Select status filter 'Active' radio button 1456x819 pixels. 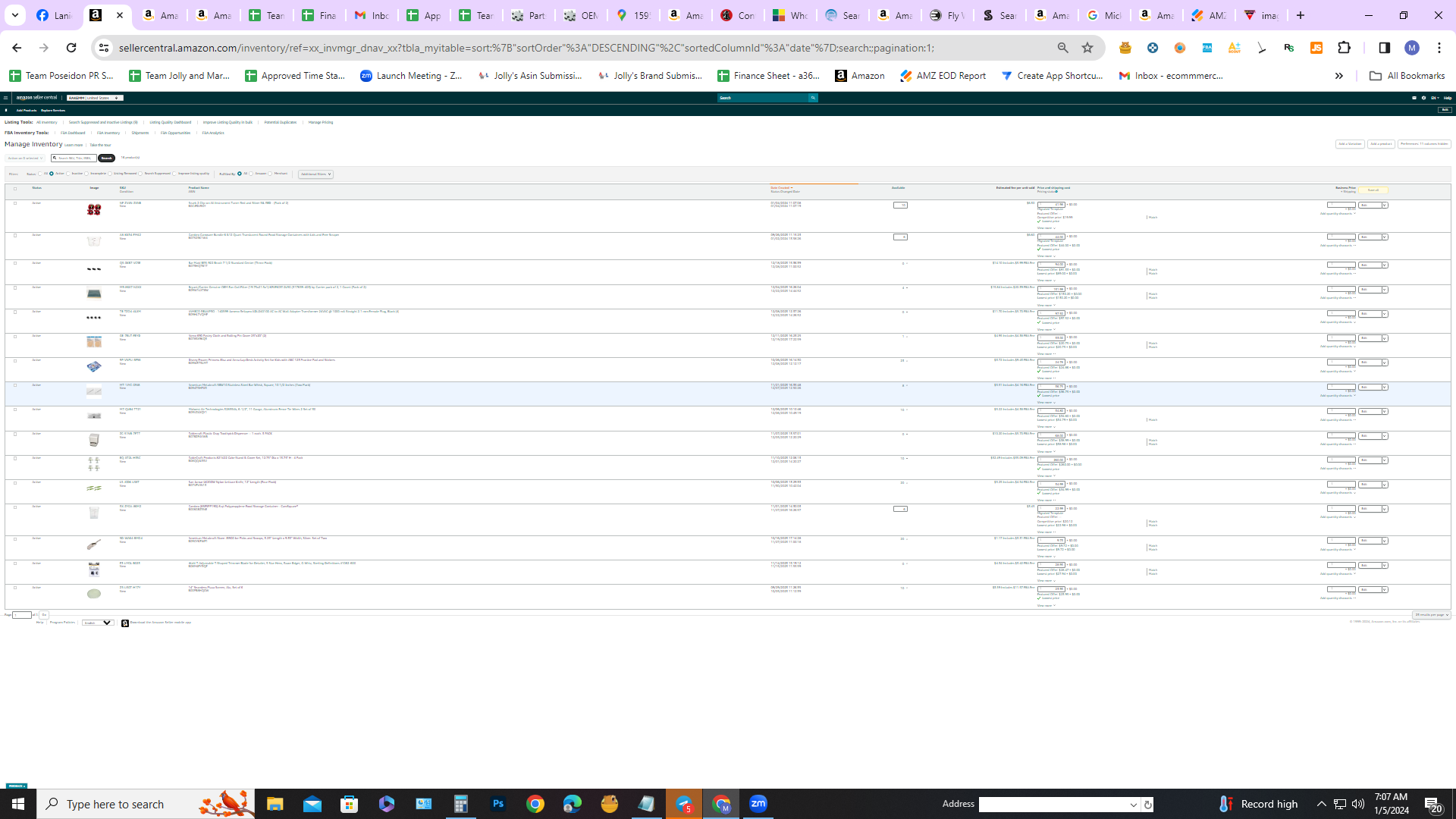tap(52, 174)
